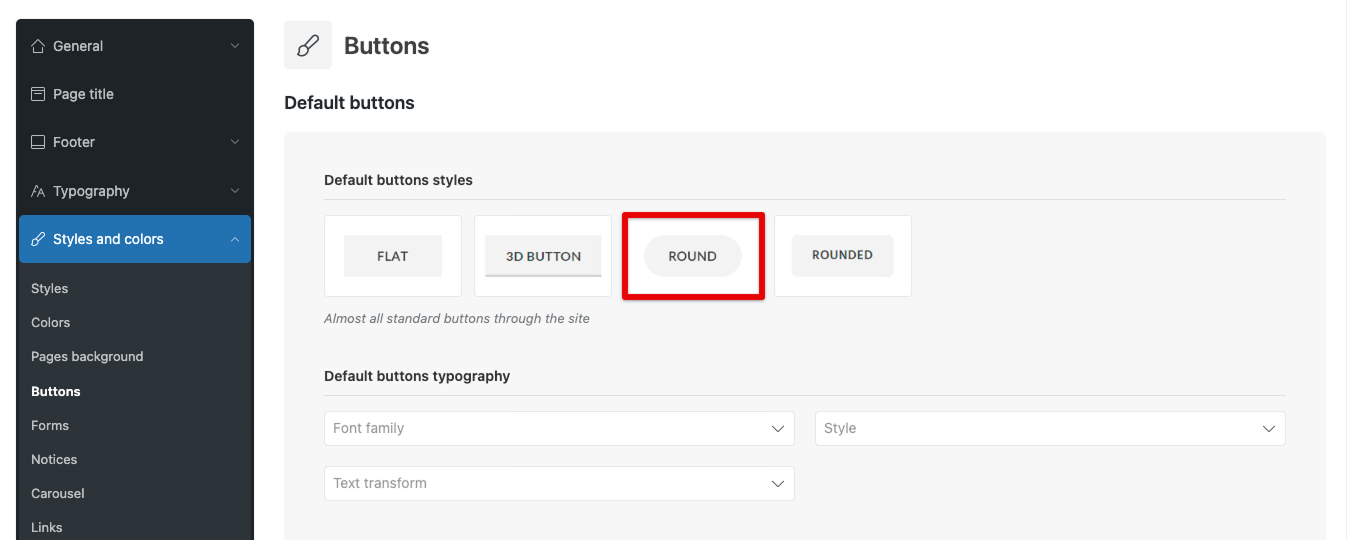The width and height of the screenshot is (1347, 540).
Task: Go to Pages background settings
Action: coord(87,357)
